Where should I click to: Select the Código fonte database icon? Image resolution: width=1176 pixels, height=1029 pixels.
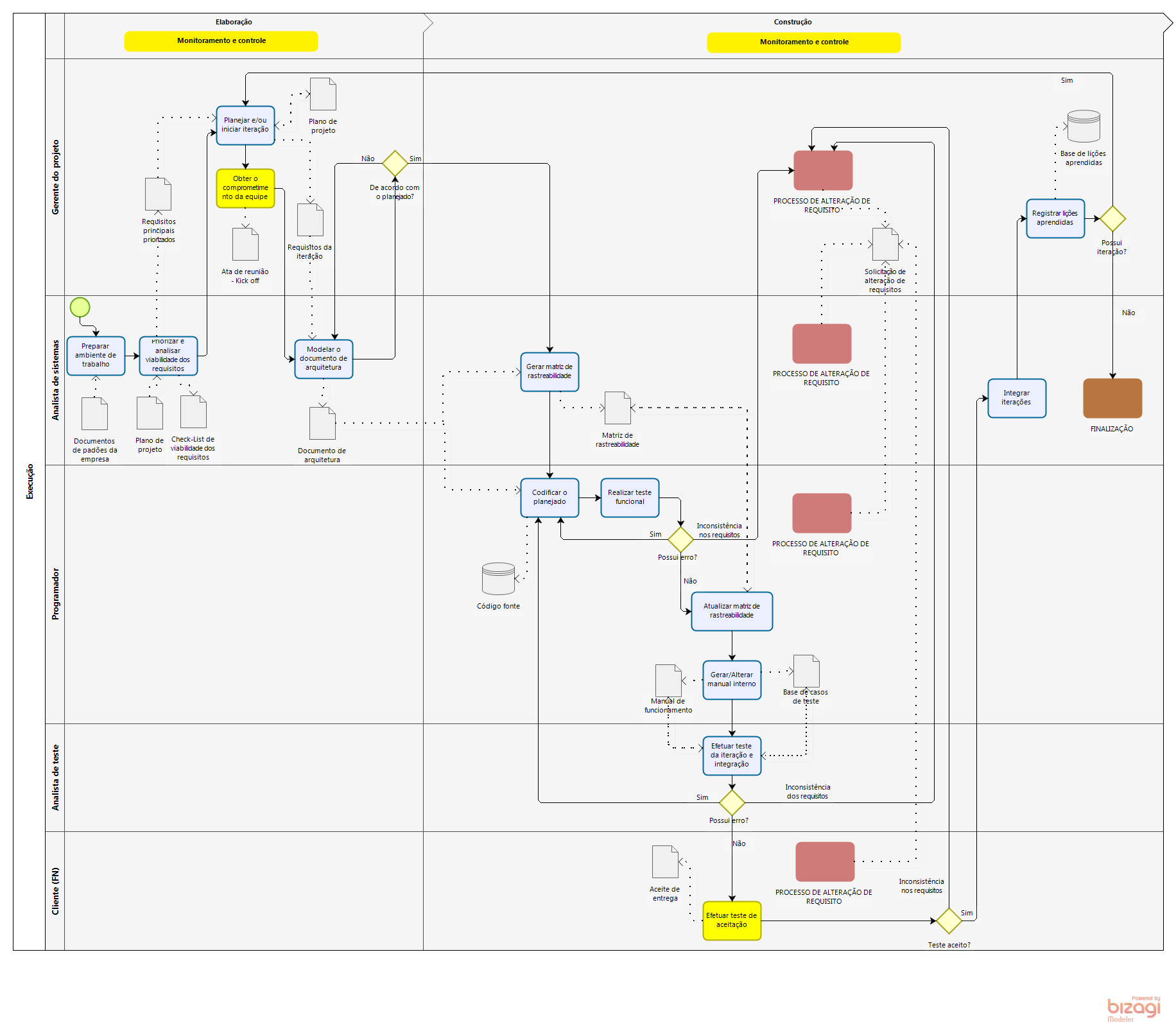coord(498,578)
